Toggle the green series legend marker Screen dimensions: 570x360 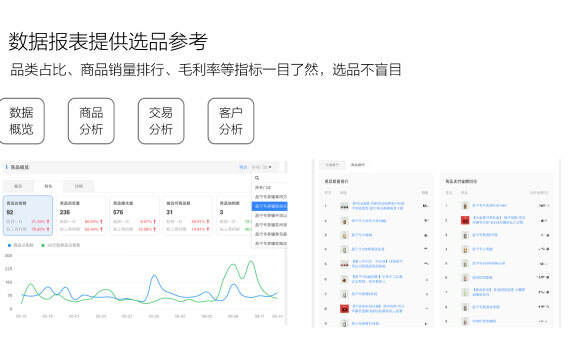point(43,245)
